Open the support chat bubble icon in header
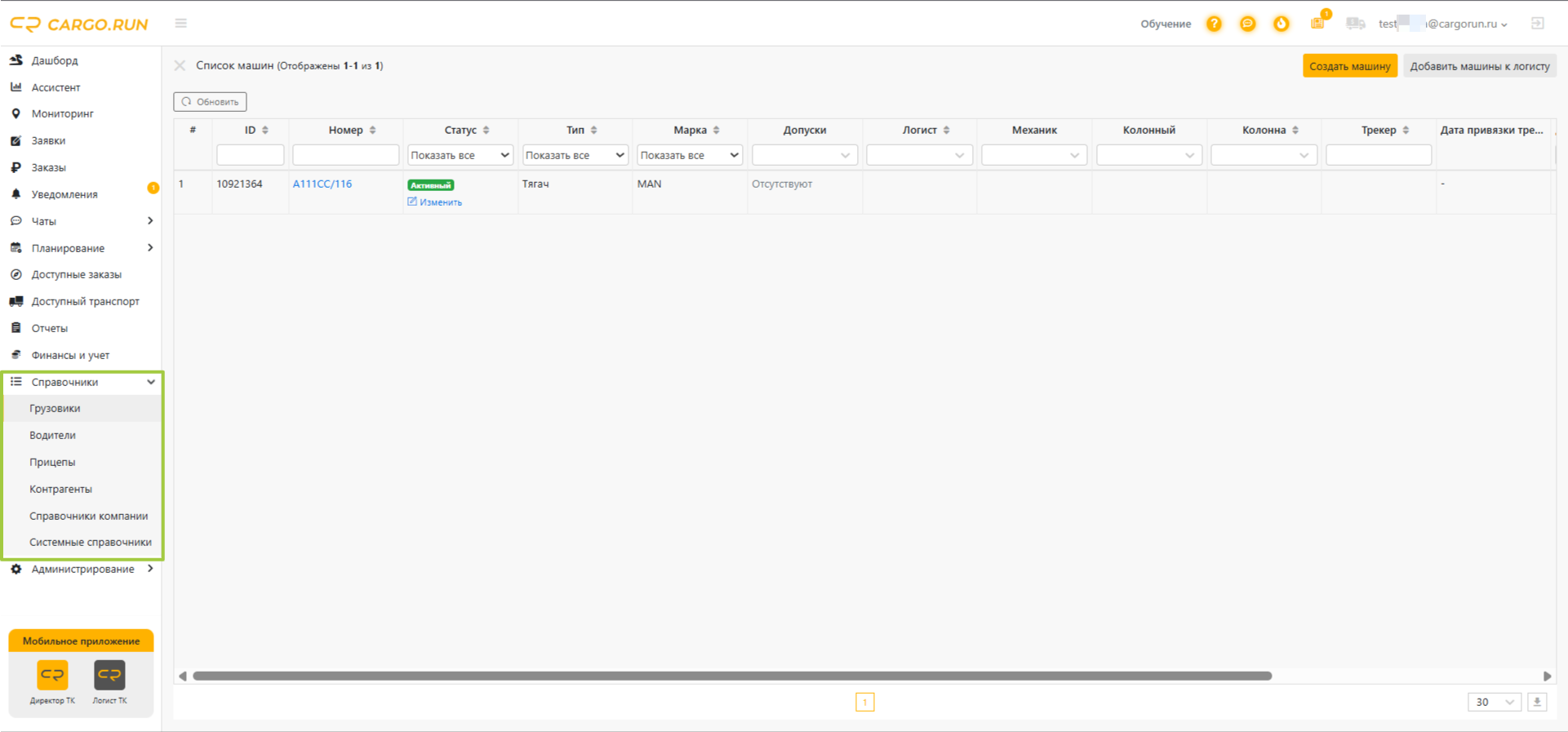The image size is (1568, 732). click(x=1247, y=24)
